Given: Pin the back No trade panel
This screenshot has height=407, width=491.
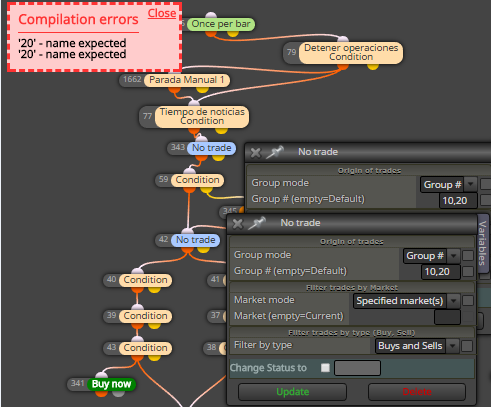Looking at the screenshot, I should 275,152.
